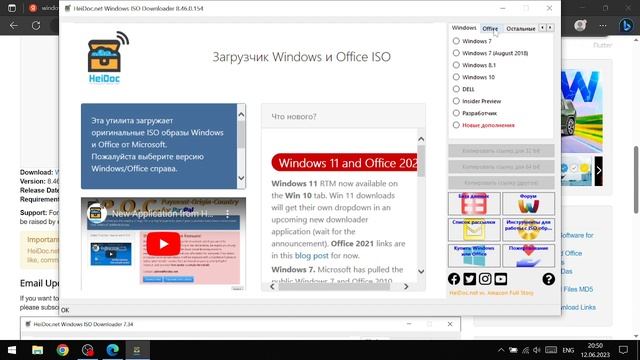Open the HeiDoc Instagram icon
Image resolution: width=640 pixels, height=360 pixels.
485,279
